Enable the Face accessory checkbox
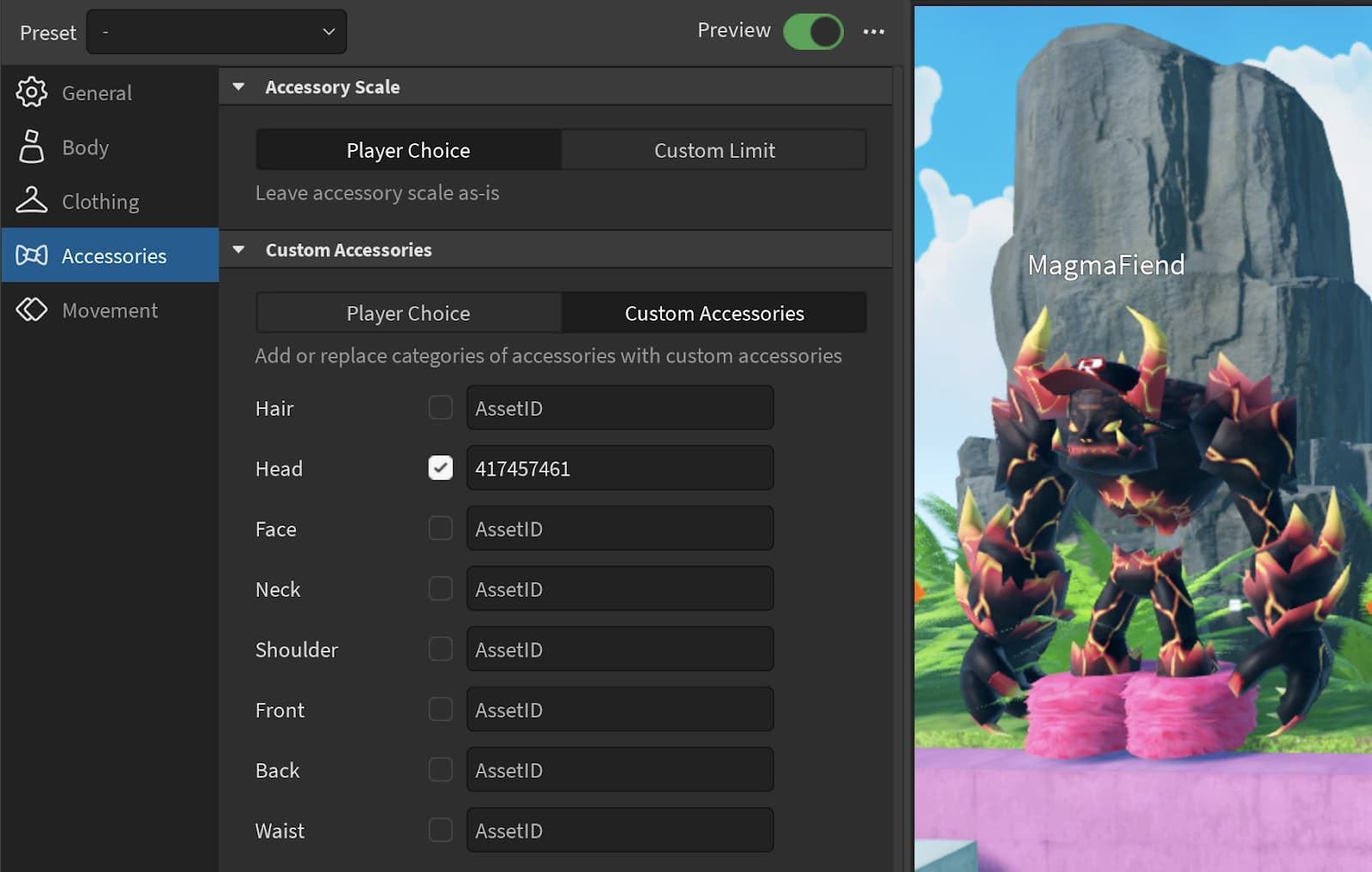This screenshot has width=1372, height=872. 441,528
